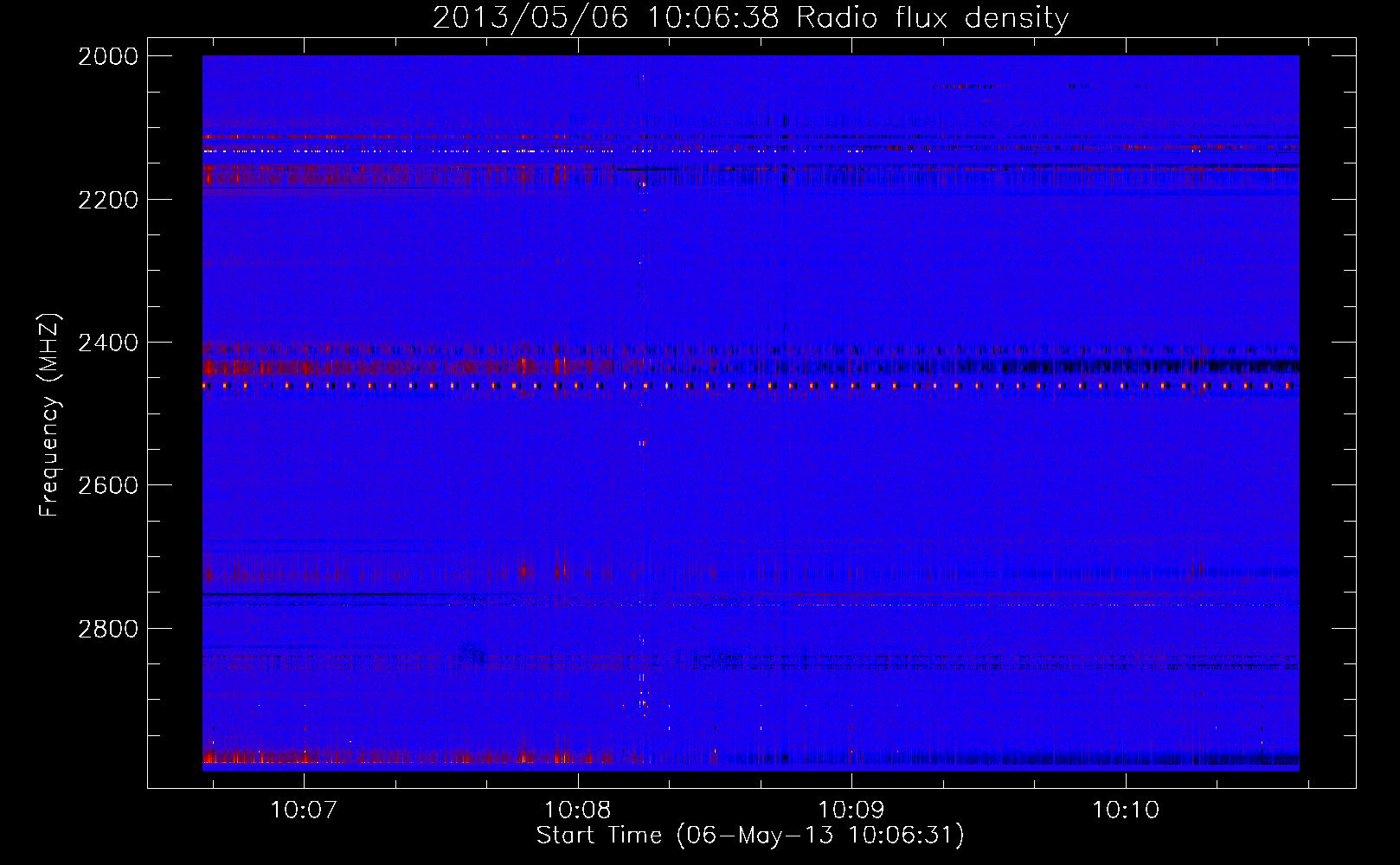The height and width of the screenshot is (865, 1400).
Task: Click the 10:09 time tick label
Action: 851,810
